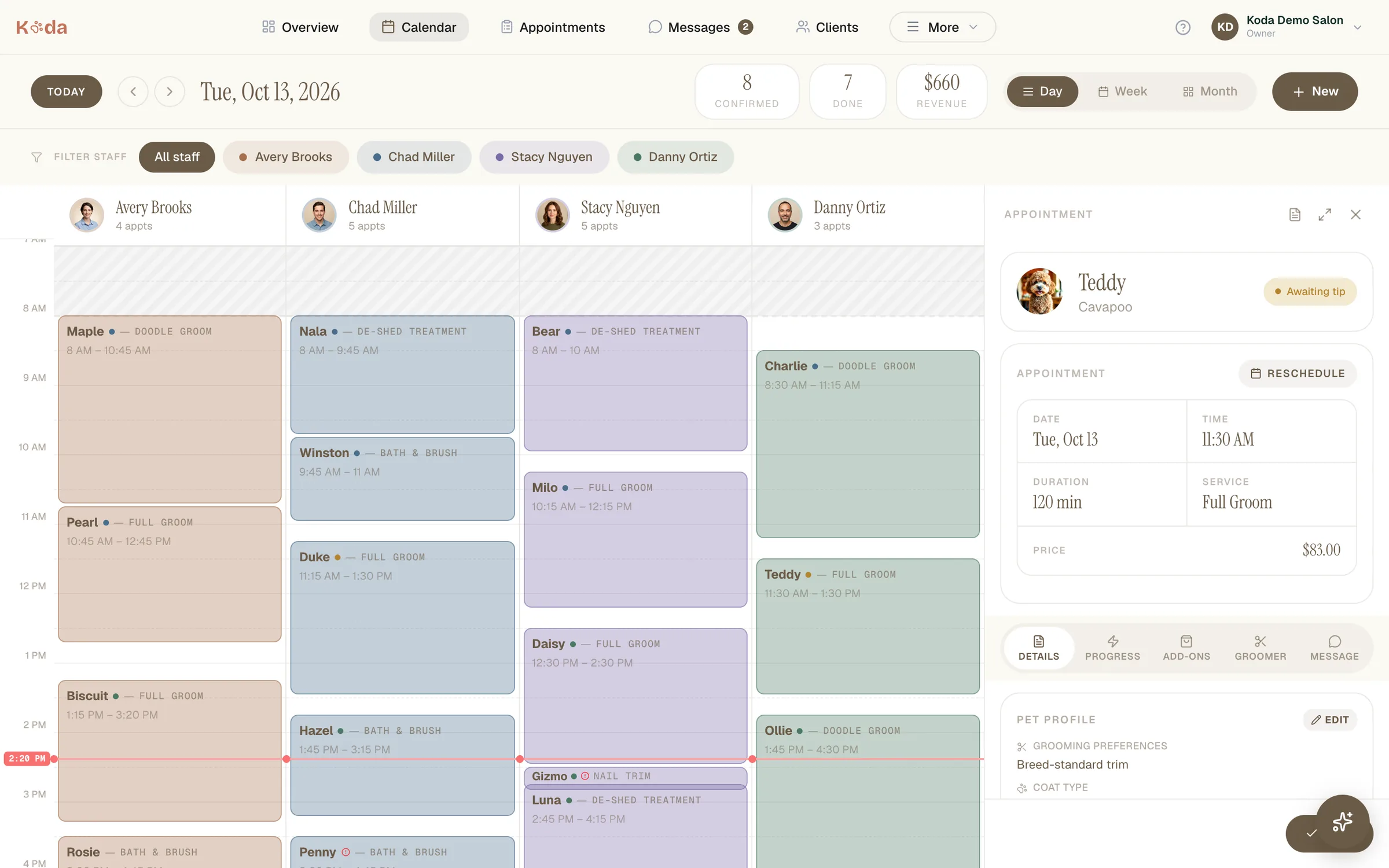Filter calendar by Avery Brooks
Screen dimensions: 1389x868
[286, 157]
